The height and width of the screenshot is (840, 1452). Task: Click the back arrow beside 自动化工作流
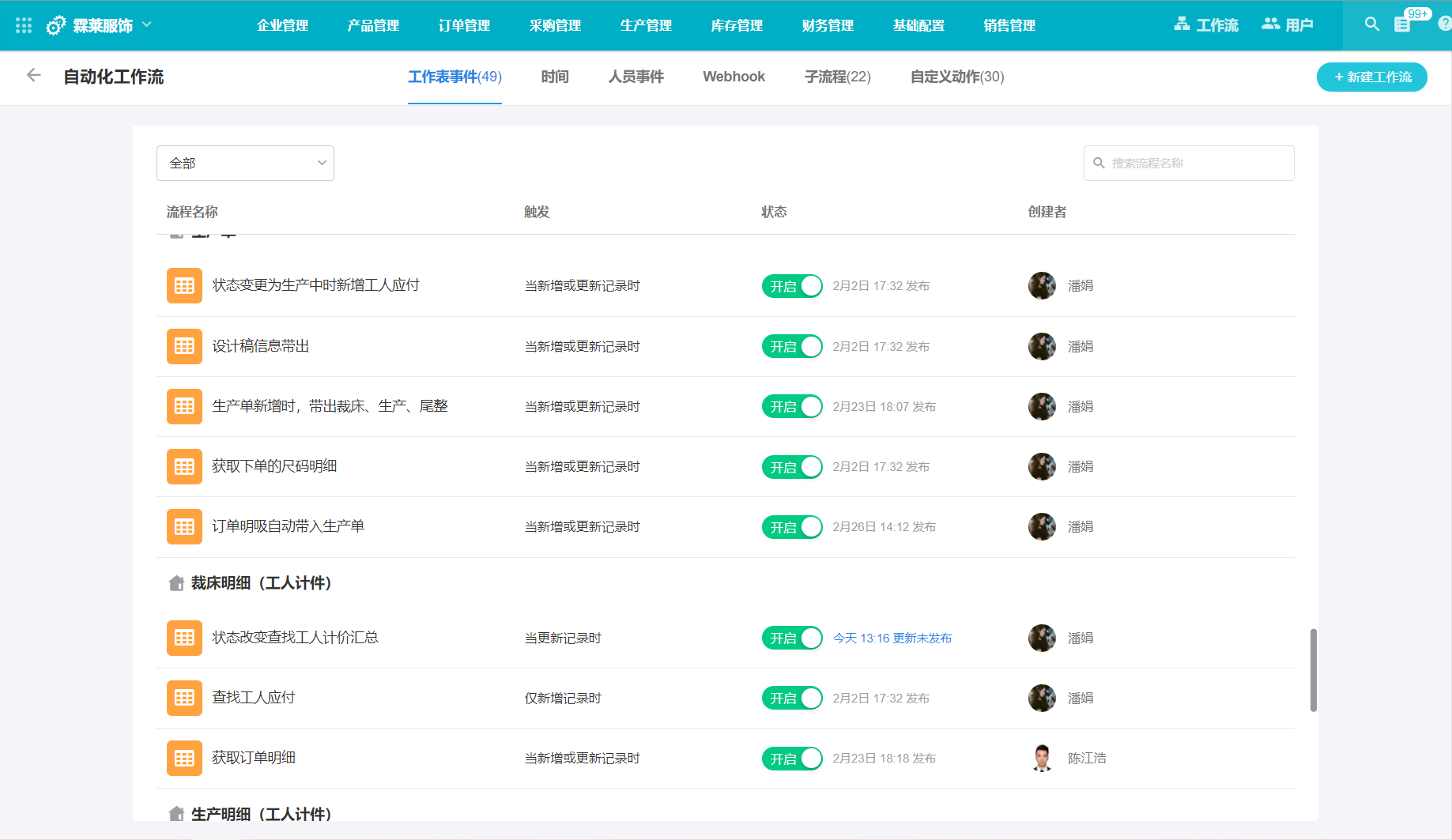pyautogui.click(x=33, y=76)
